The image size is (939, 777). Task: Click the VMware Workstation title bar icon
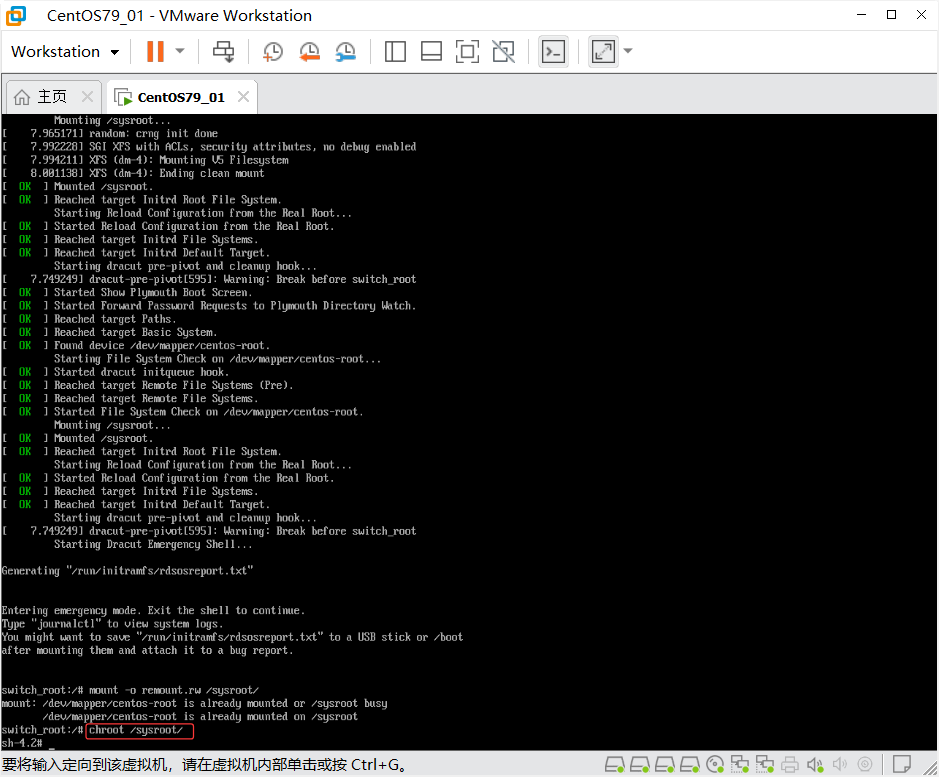(16, 16)
